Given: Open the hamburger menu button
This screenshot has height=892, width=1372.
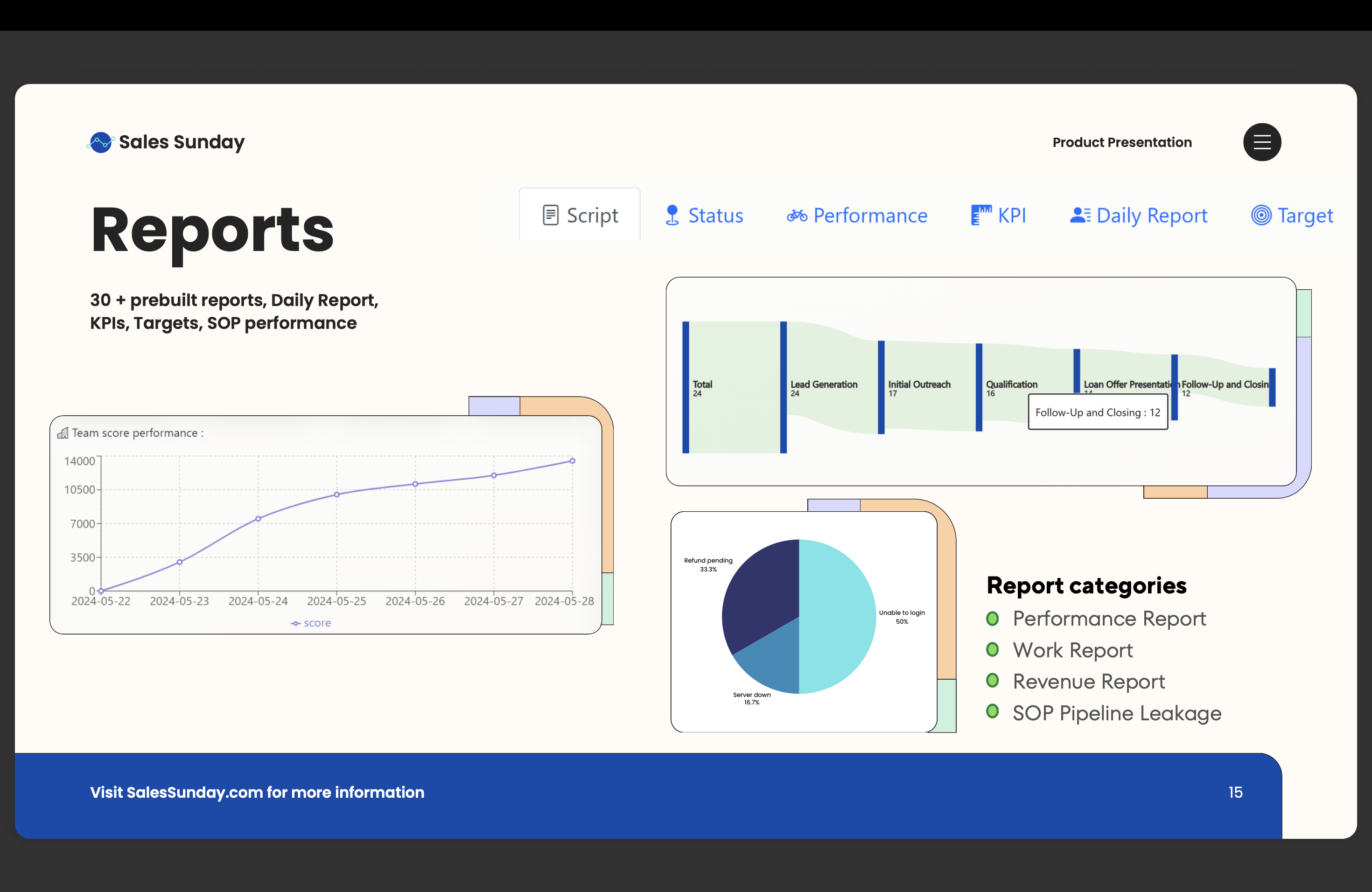Looking at the screenshot, I should click(x=1262, y=142).
